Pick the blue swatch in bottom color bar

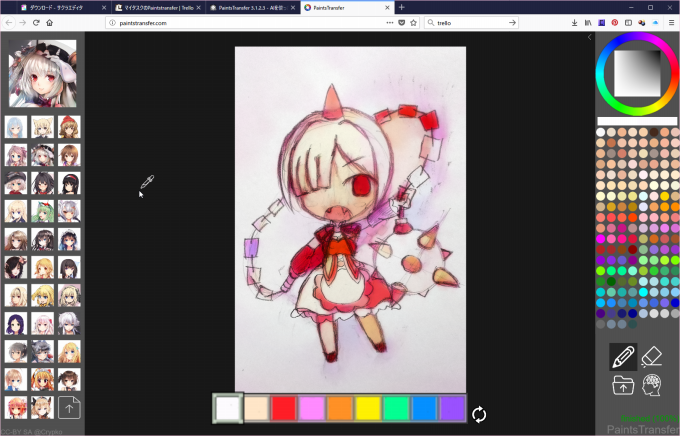pos(425,408)
